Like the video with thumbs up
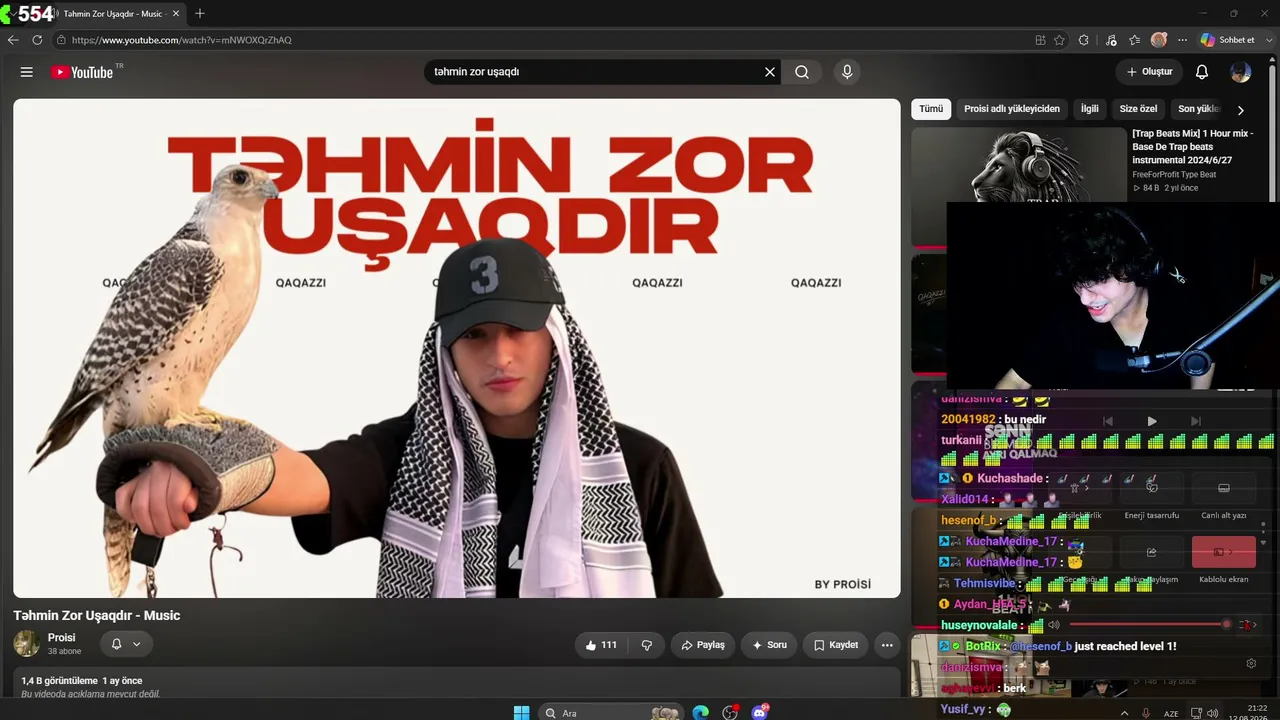The image size is (1280, 720). 601,645
